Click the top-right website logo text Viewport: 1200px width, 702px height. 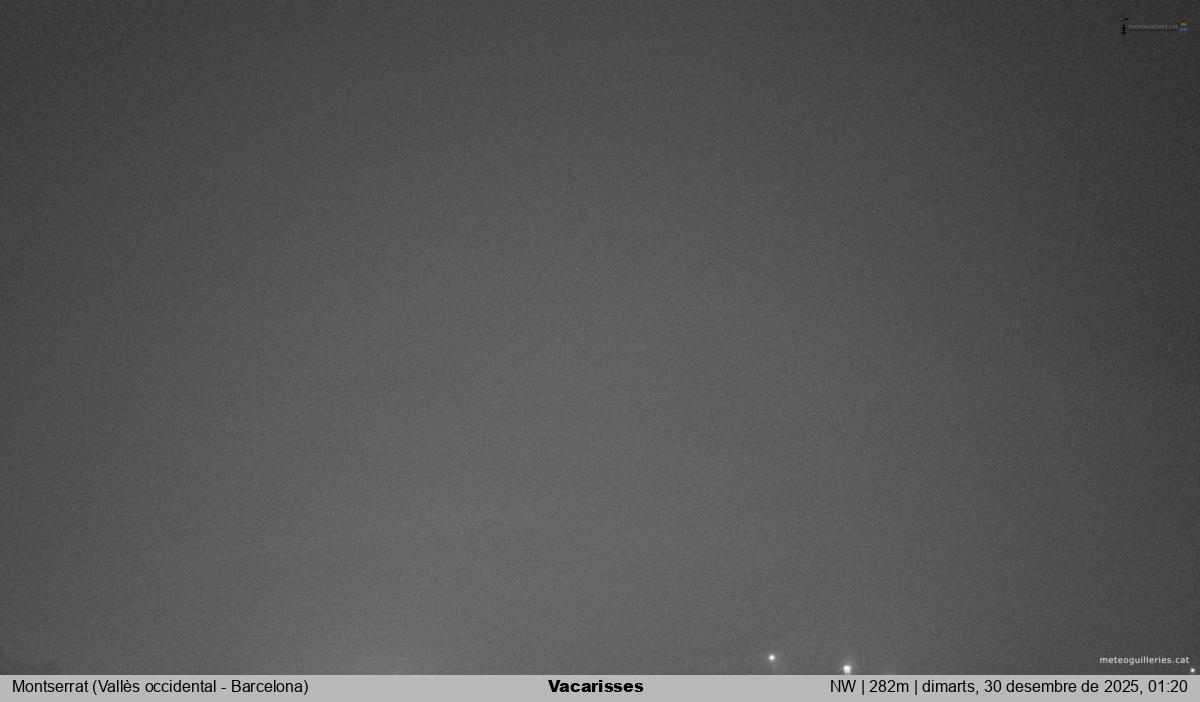click(x=1153, y=28)
